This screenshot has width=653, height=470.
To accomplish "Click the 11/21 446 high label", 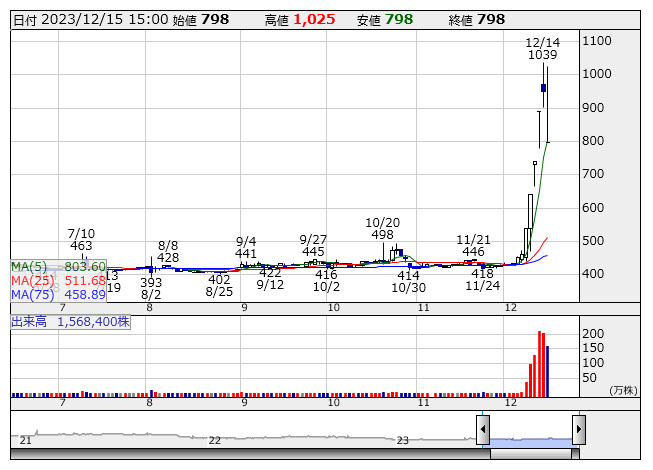I will 473,246.
